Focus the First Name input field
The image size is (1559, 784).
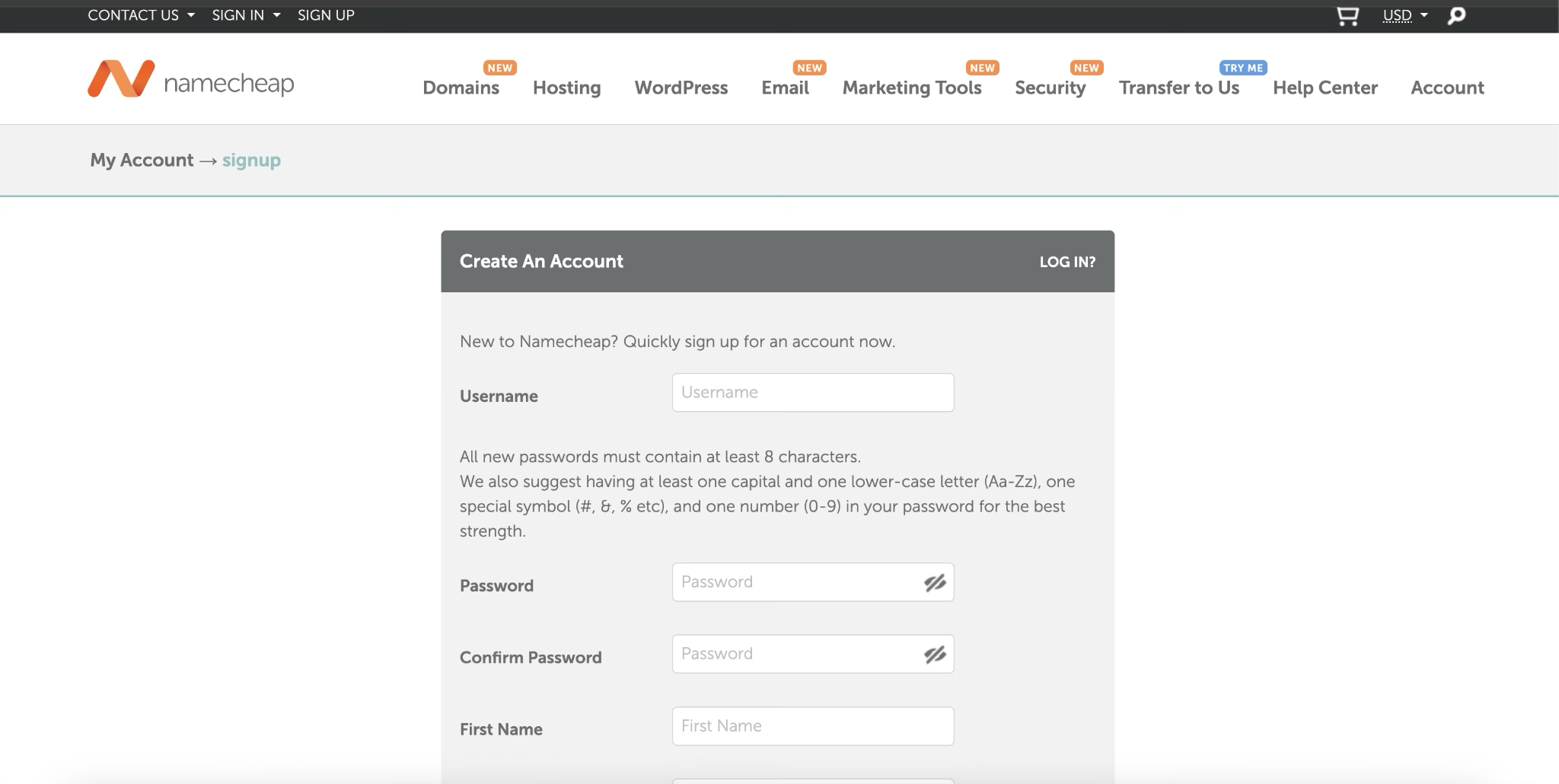[812, 726]
